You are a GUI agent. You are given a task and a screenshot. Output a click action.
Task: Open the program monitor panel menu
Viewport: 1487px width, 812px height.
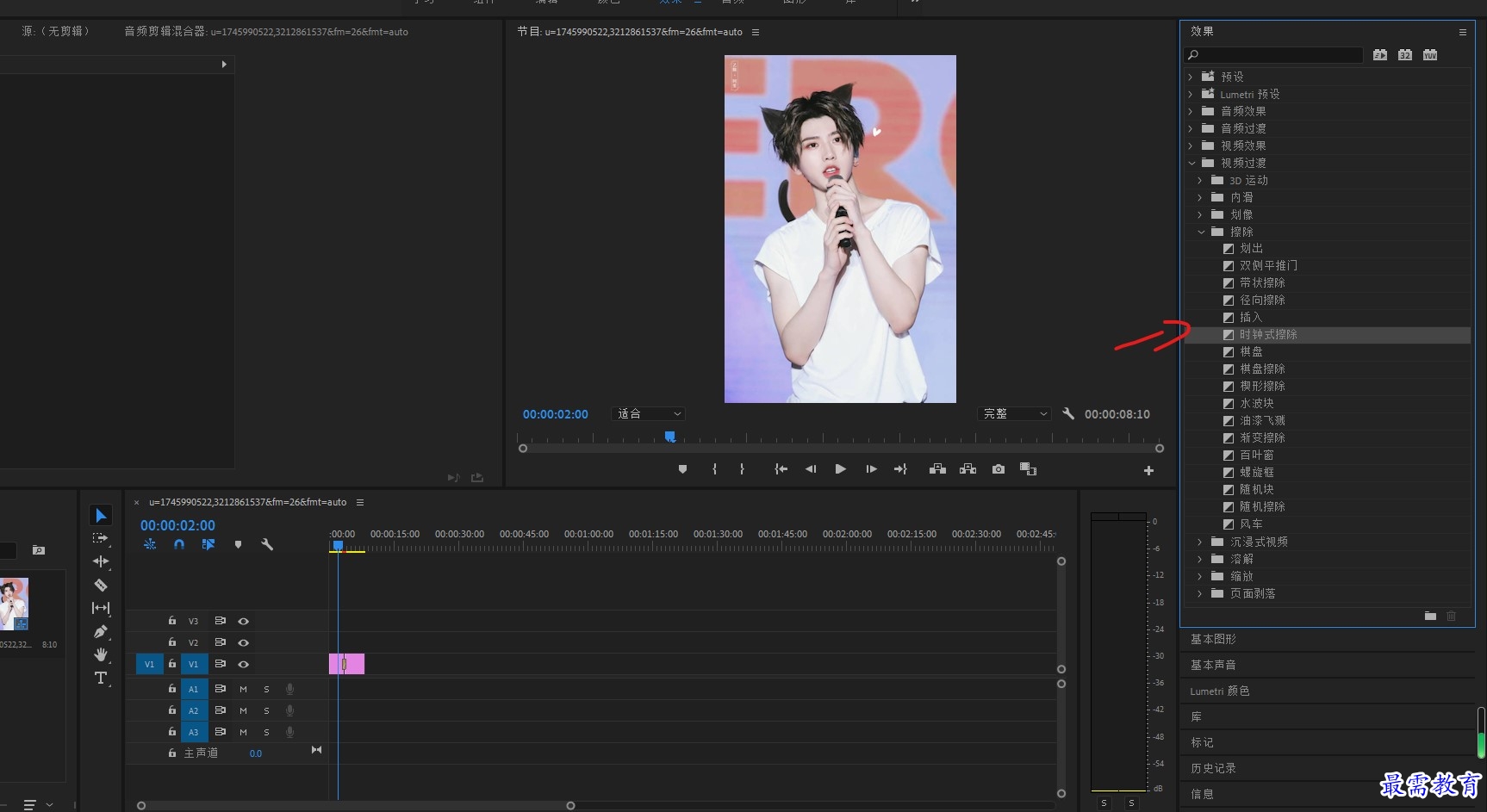pos(756,32)
